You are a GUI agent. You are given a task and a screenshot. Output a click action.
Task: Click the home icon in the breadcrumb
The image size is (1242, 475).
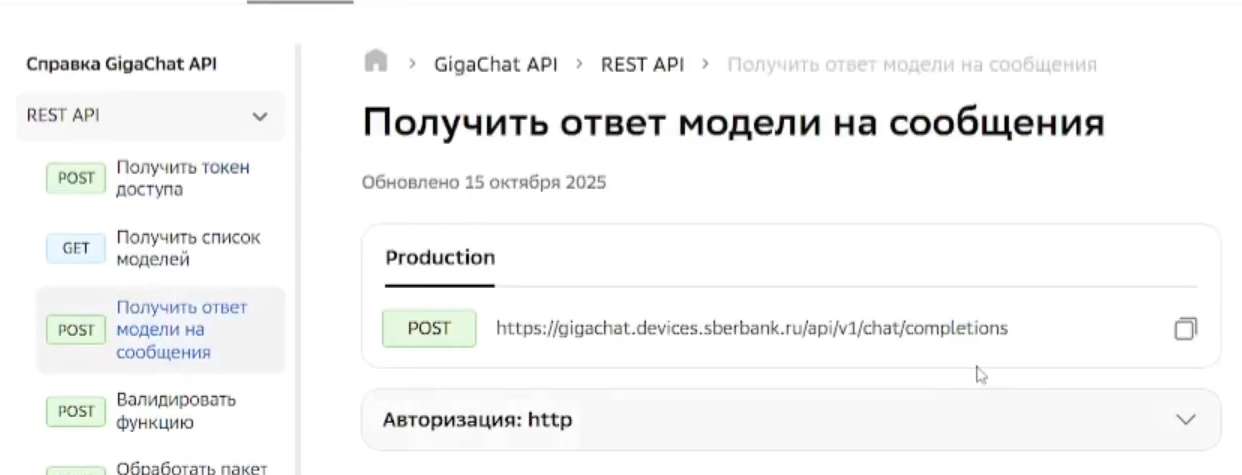[376, 63]
